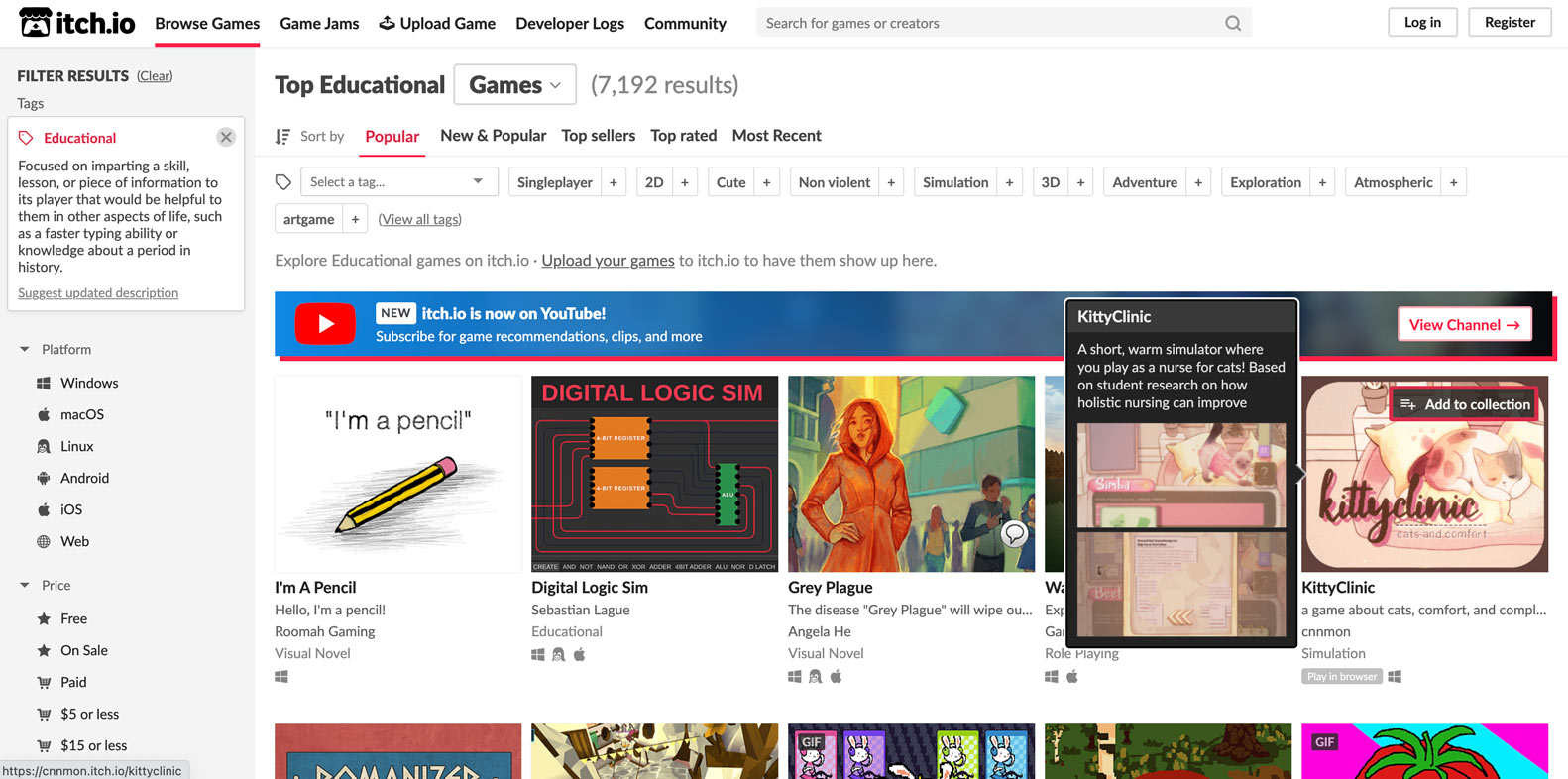Click the Apple icon under Digital Logic Sim
This screenshot has width=1568, height=779.
point(580,654)
